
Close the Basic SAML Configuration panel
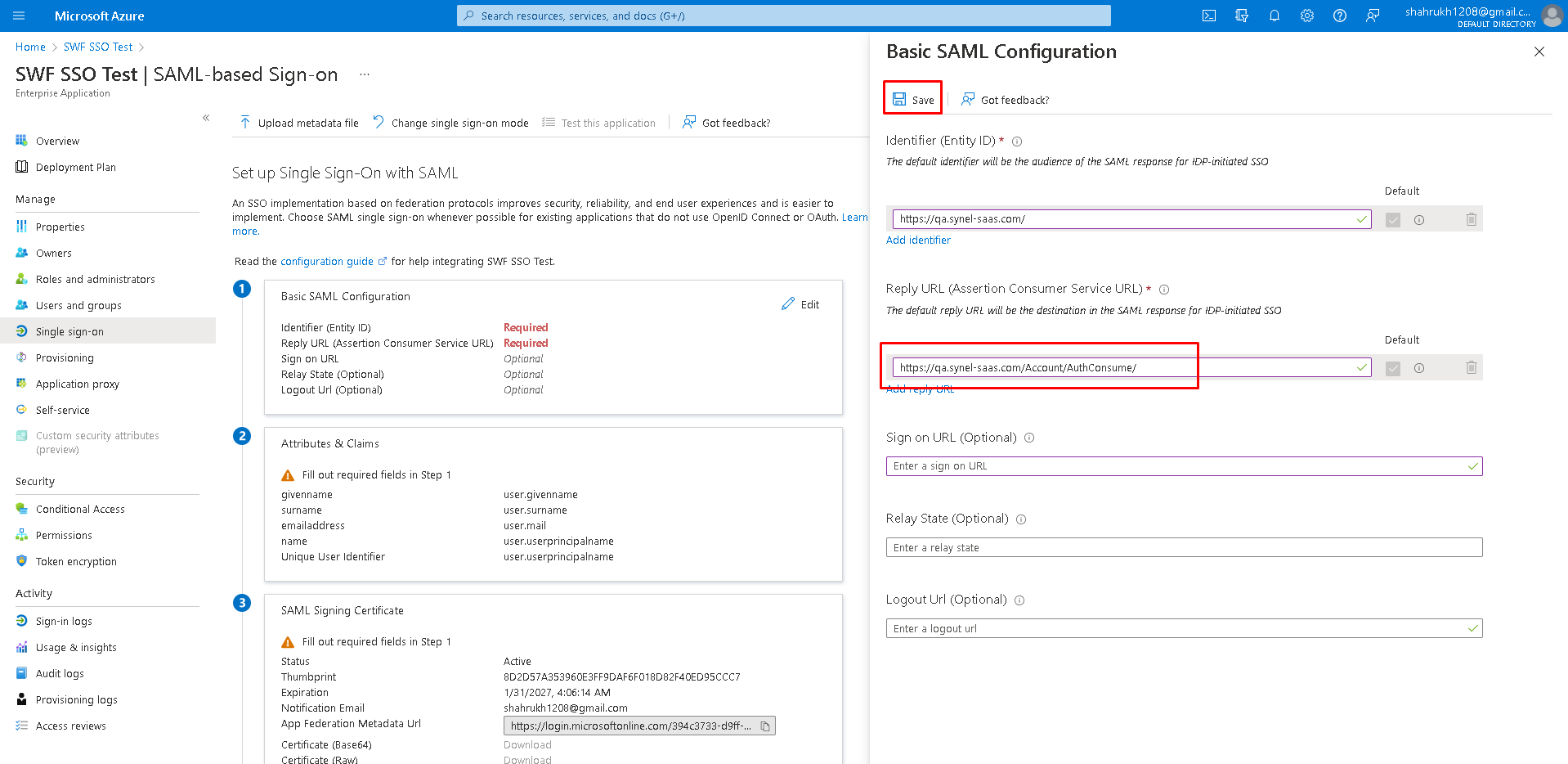pyautogui.click(x=1539, y=52)
